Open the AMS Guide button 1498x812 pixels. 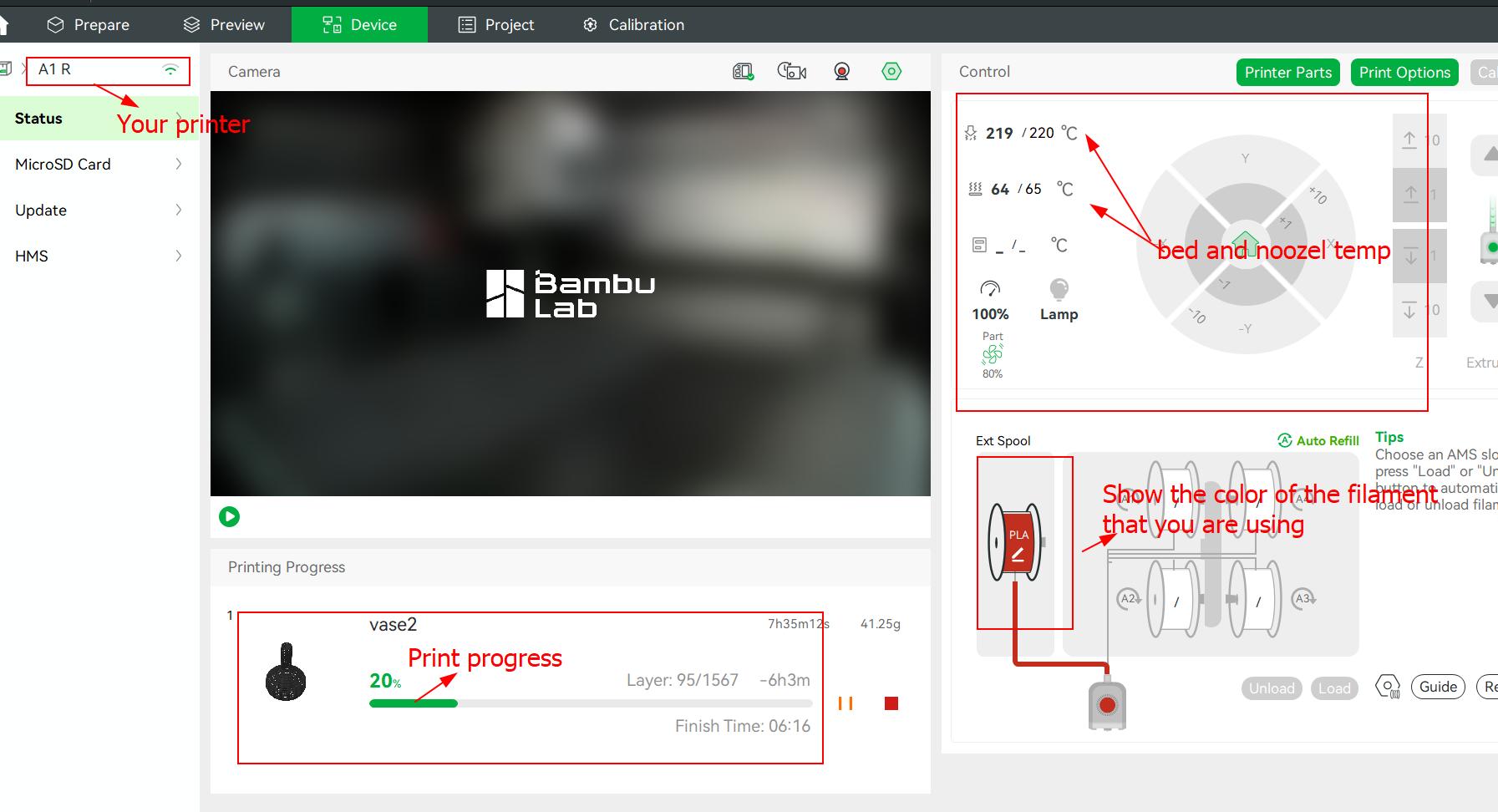click(x=1438, y=687)
